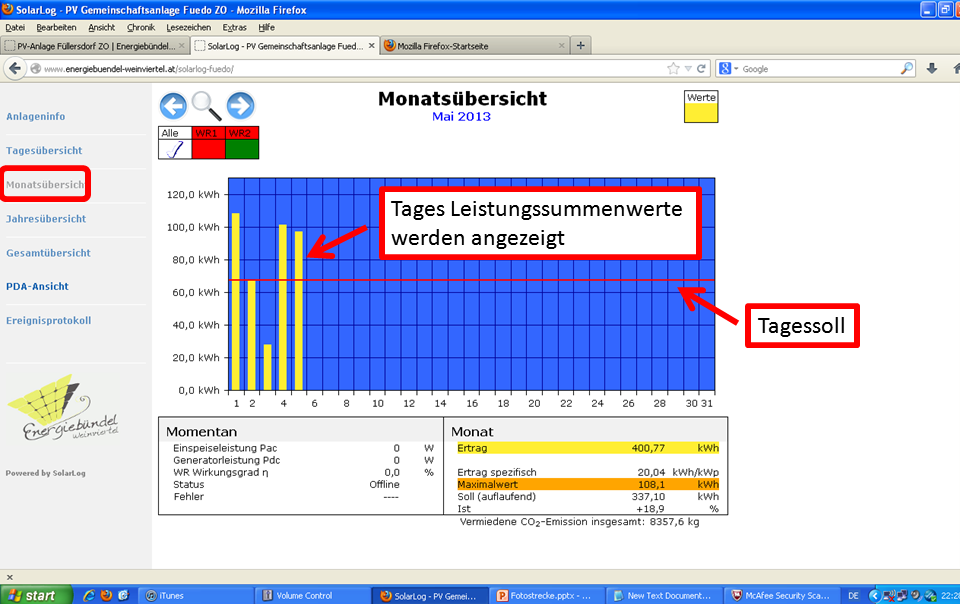This screenshot has width=960, height=604.
Task: Switch to Mozilla Firefox-Startseite tab
Action: 472,46
